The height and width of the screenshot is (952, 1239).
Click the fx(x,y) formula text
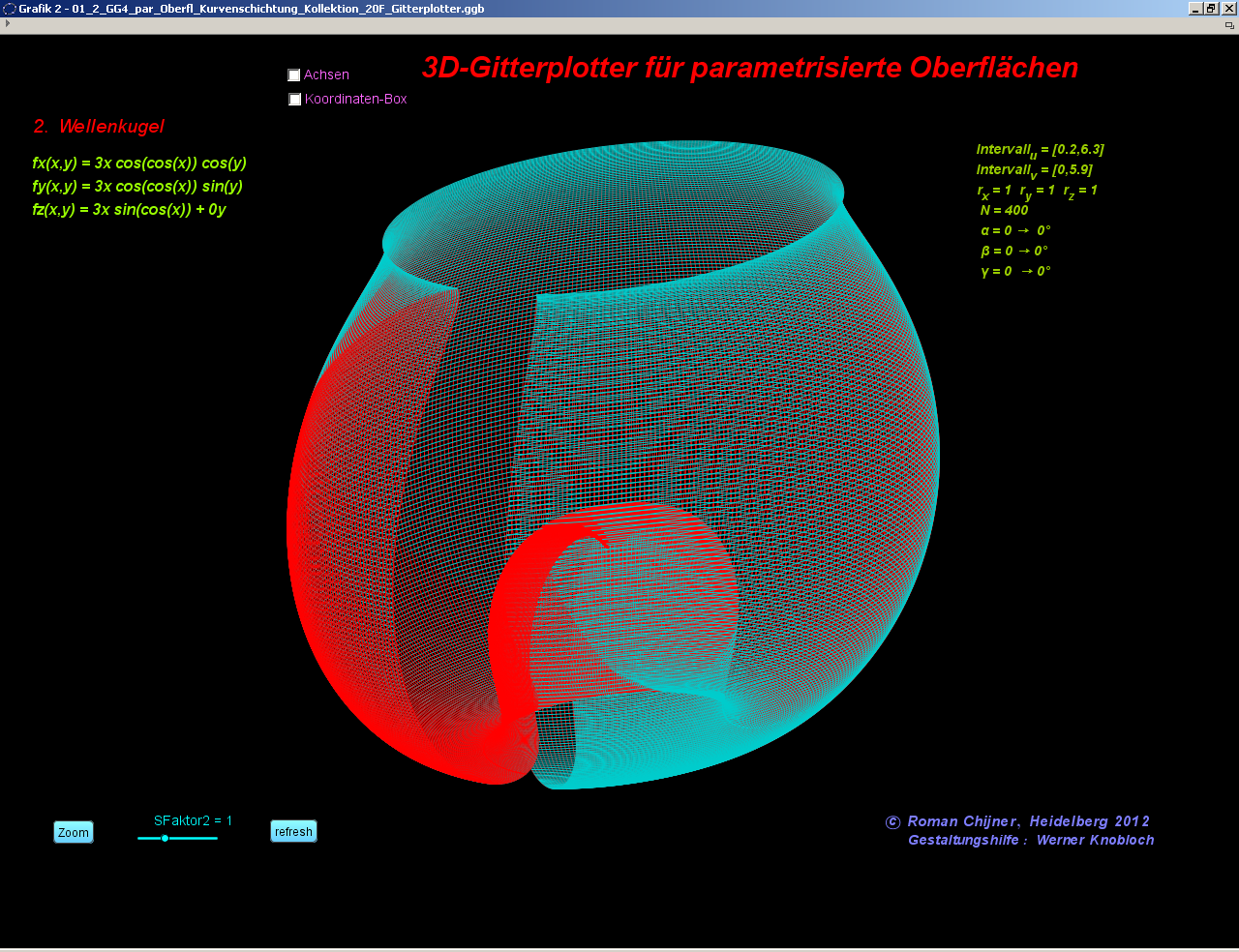(139, 164)
